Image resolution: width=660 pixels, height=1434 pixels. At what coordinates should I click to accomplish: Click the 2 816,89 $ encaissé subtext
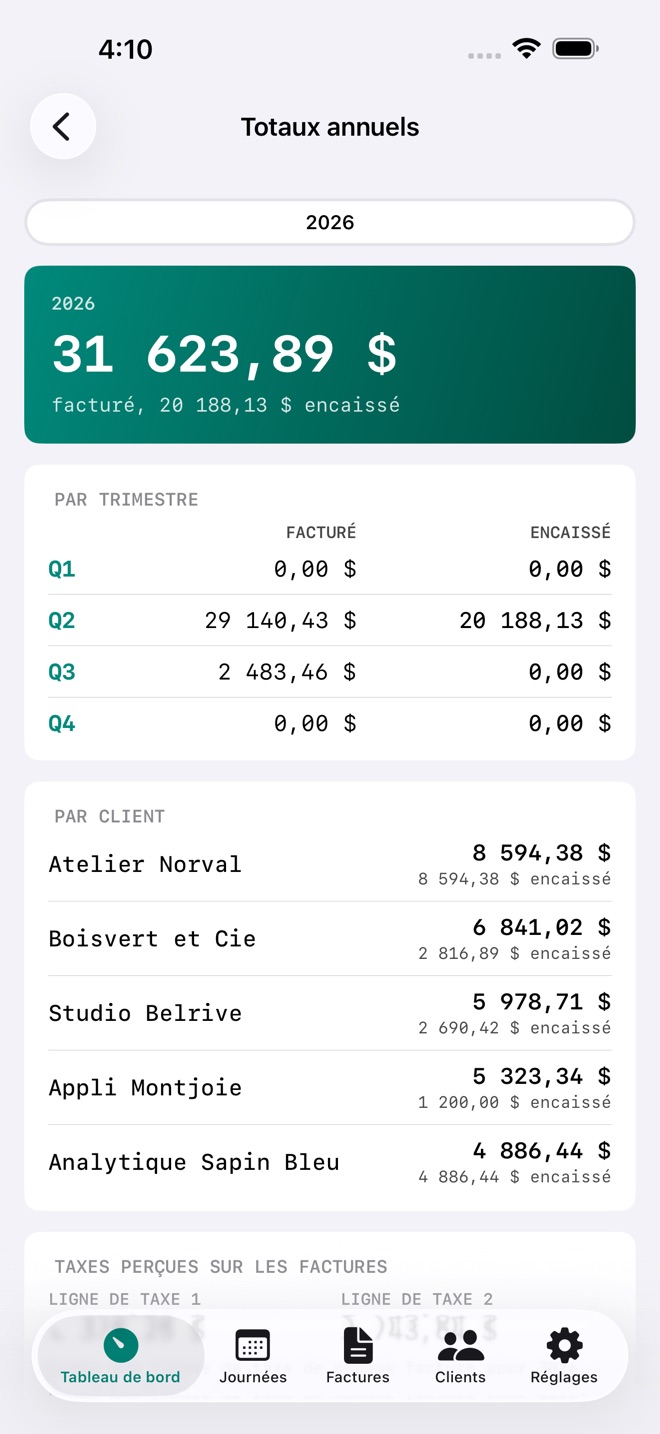[515, 954]
